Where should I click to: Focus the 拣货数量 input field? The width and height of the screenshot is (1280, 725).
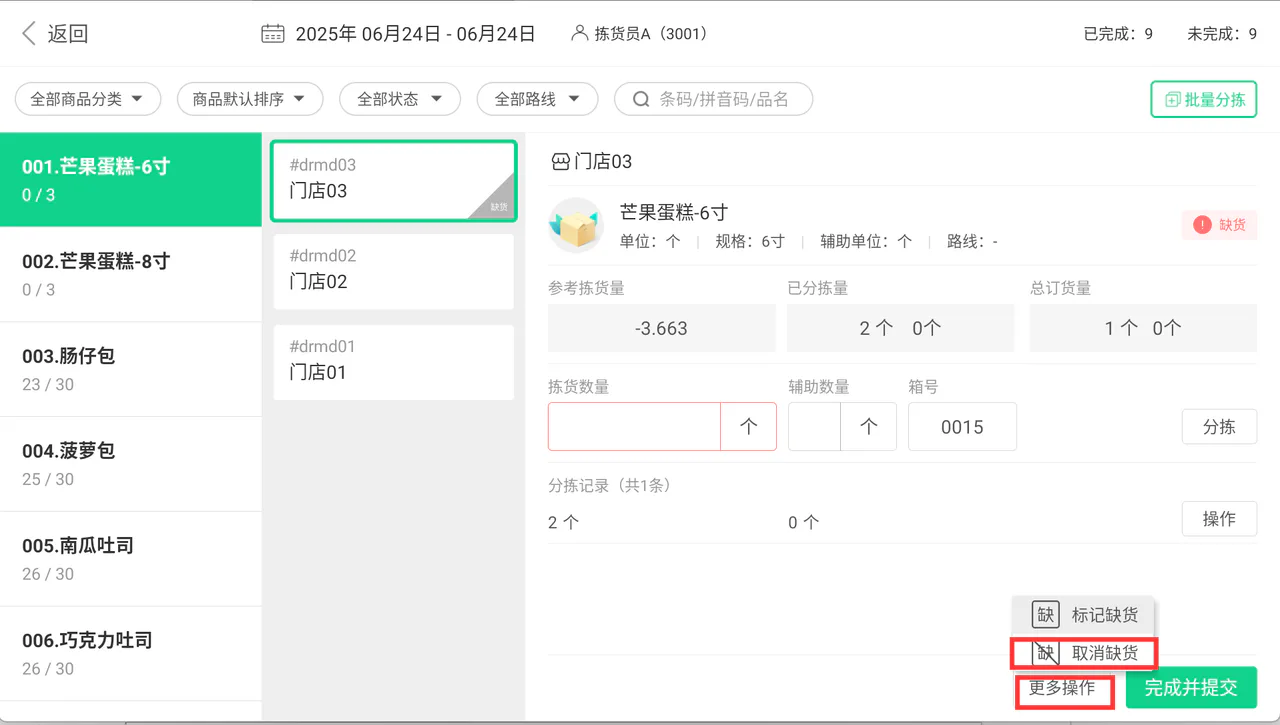pyautogui.click(x=634, y=426)
